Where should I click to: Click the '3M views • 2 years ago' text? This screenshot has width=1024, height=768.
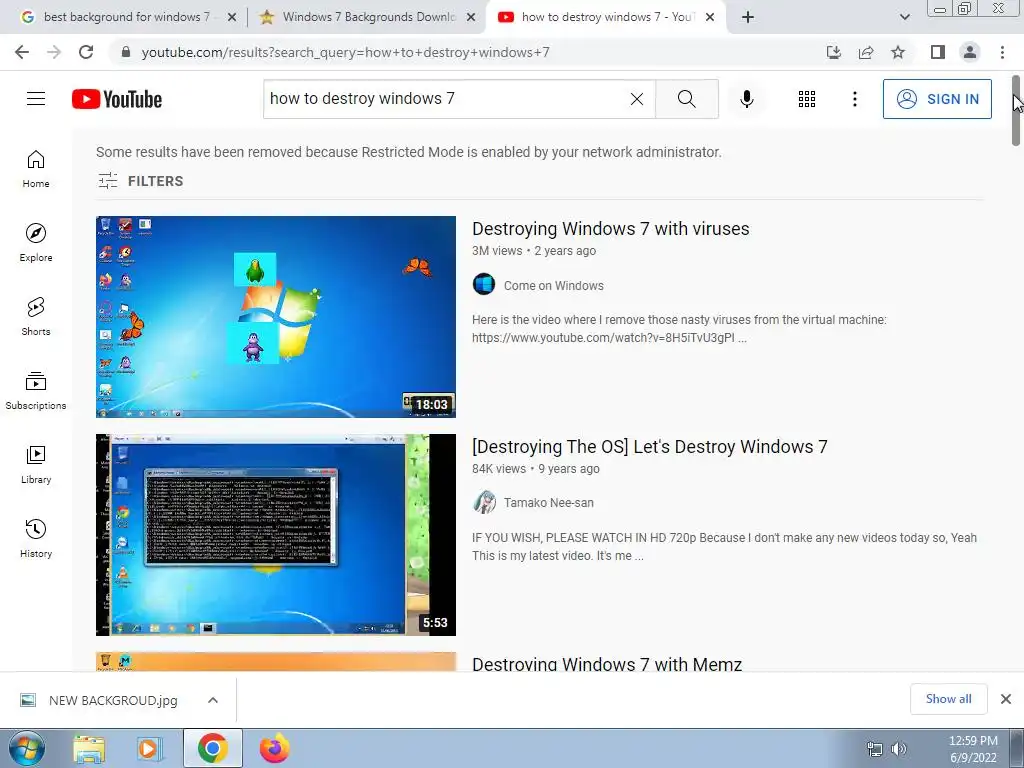coord(534,251)
